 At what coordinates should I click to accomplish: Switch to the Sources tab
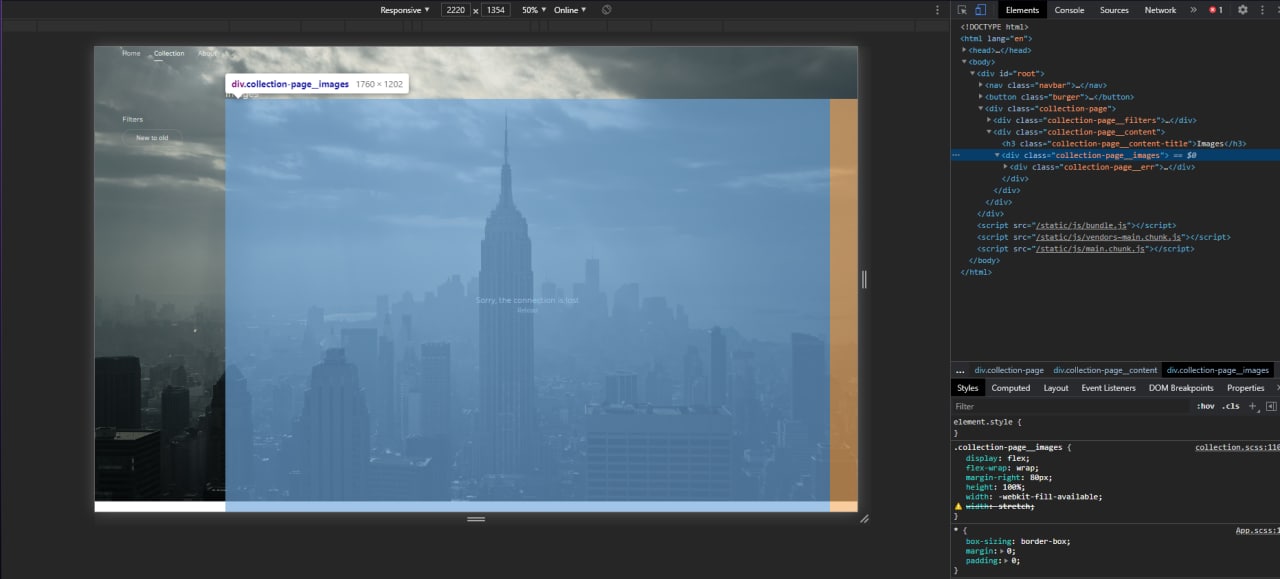coord(1114,10)
